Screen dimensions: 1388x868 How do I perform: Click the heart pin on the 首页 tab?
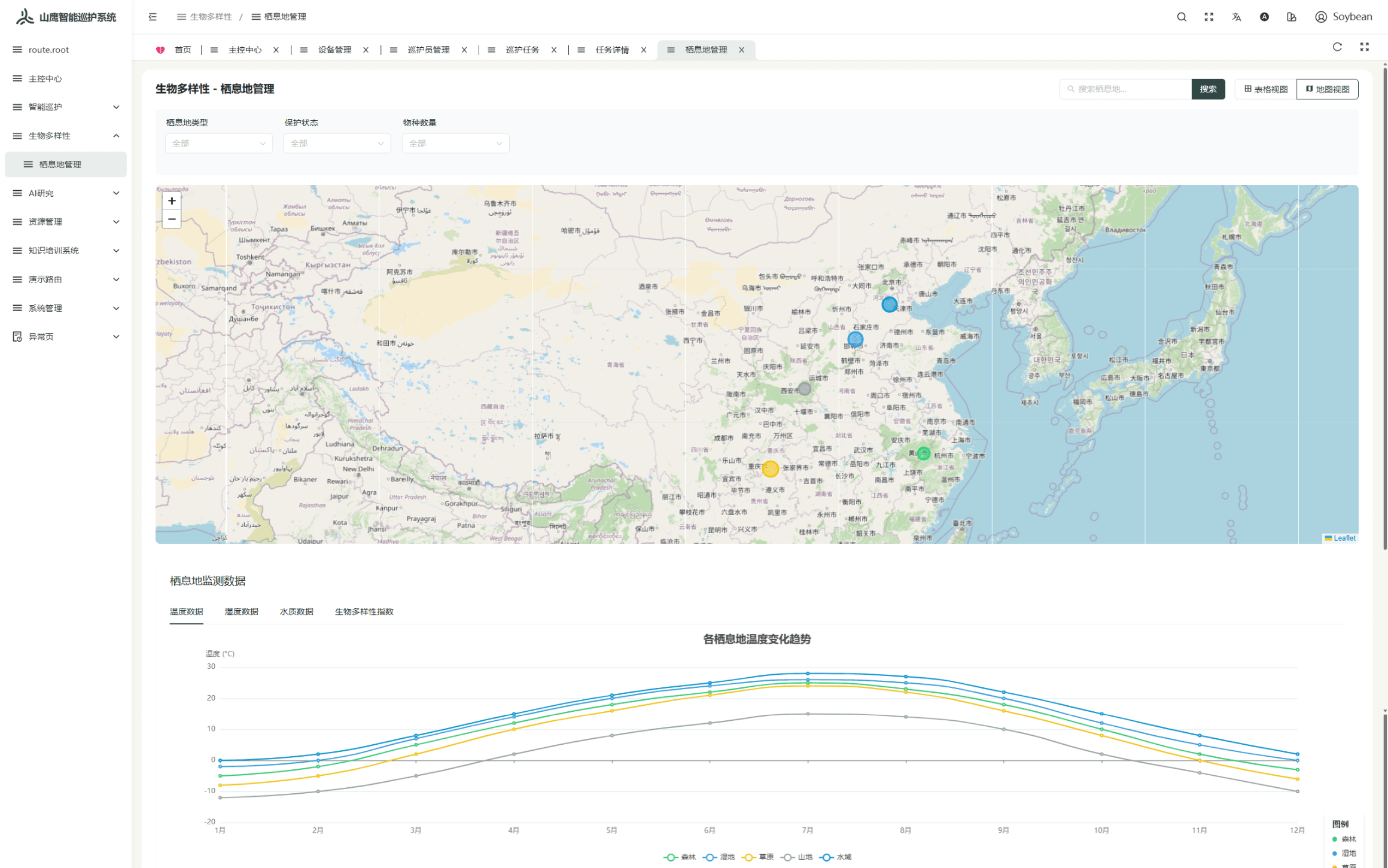(160, 50)
